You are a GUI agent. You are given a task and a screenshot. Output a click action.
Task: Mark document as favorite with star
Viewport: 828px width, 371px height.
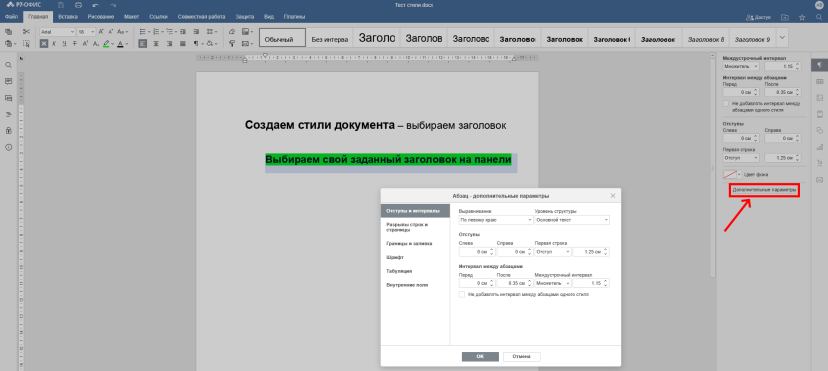(802, 17)
